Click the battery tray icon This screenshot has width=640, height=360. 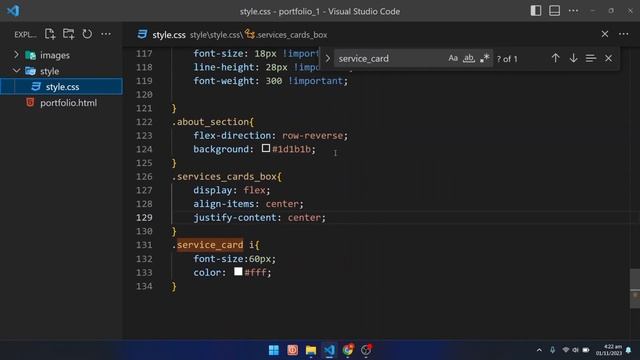pyautogui.click(x=586, y=350)
